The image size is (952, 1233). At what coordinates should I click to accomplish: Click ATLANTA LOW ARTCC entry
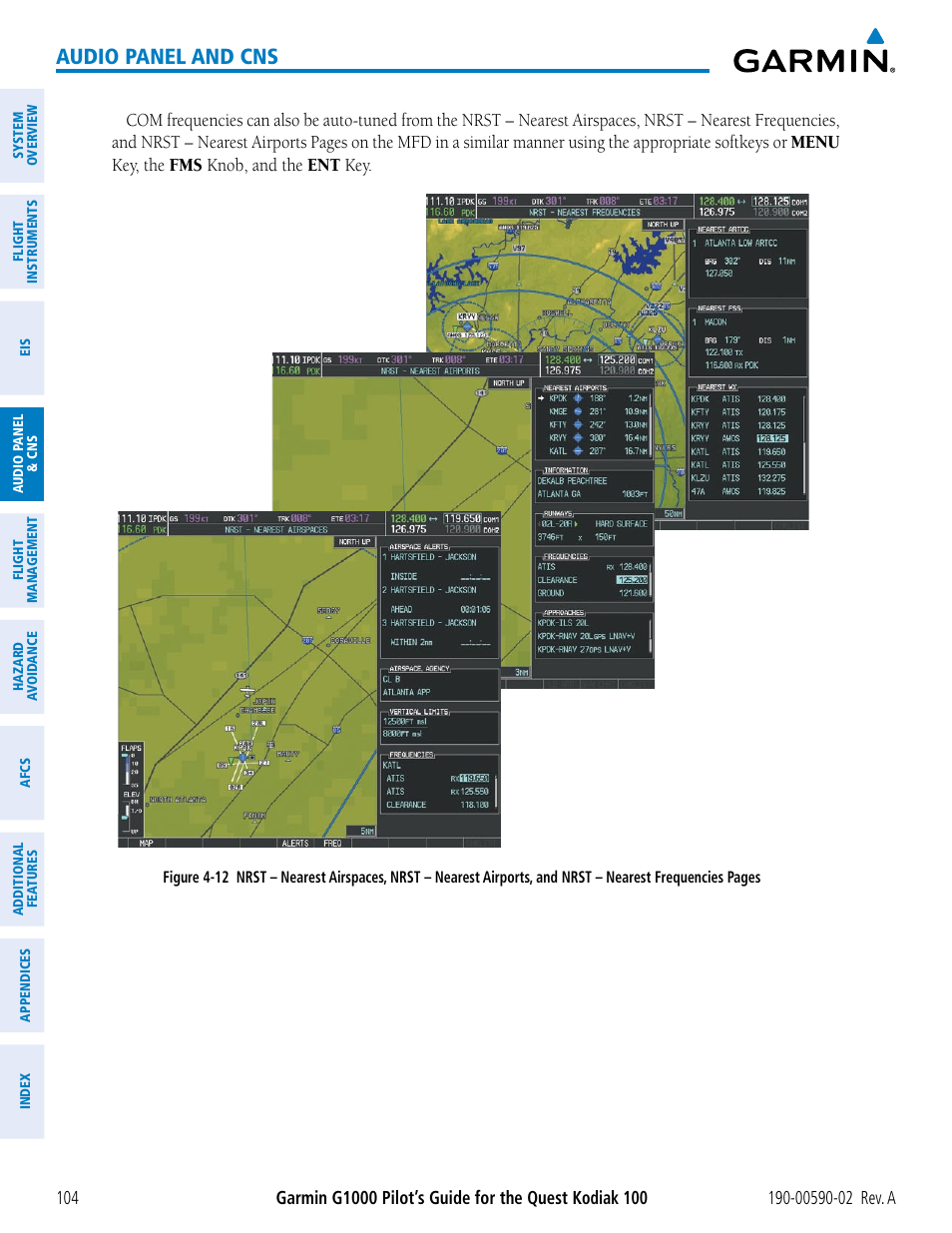pos(740,243)
